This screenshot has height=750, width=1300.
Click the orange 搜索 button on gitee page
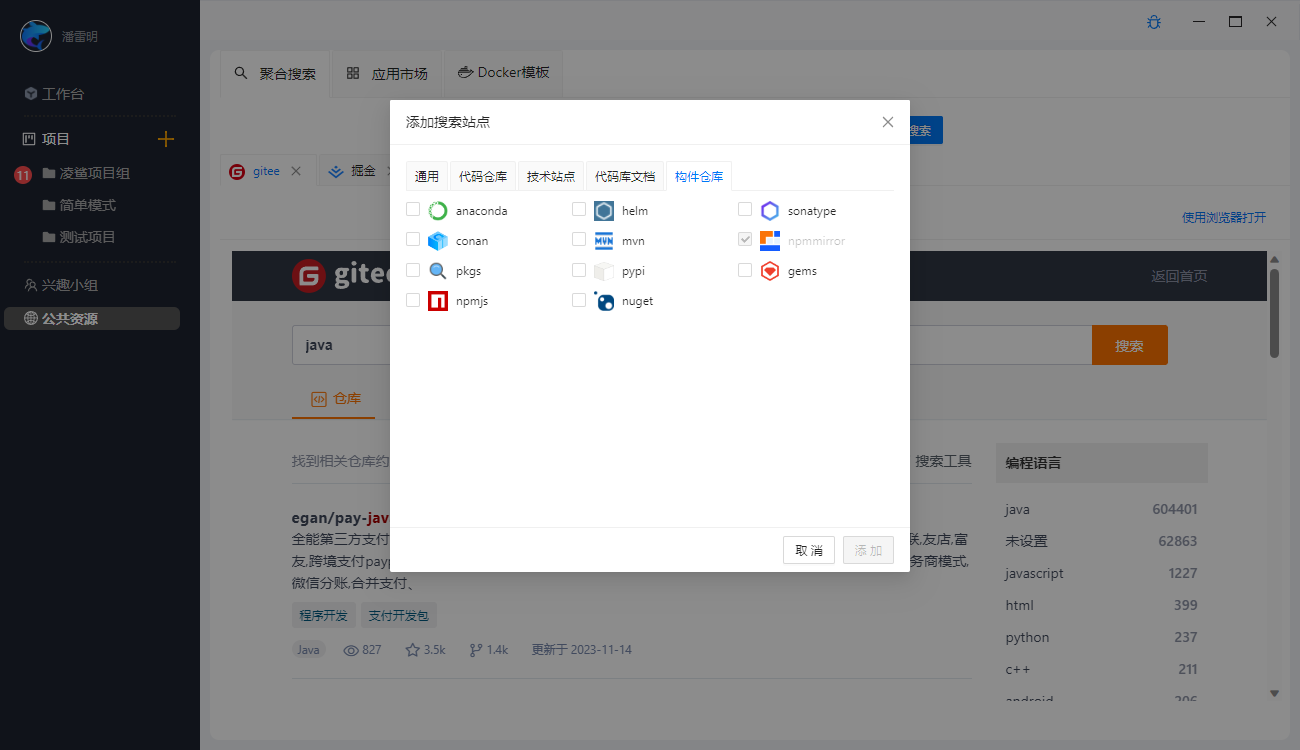click(x=1129, y=345)
